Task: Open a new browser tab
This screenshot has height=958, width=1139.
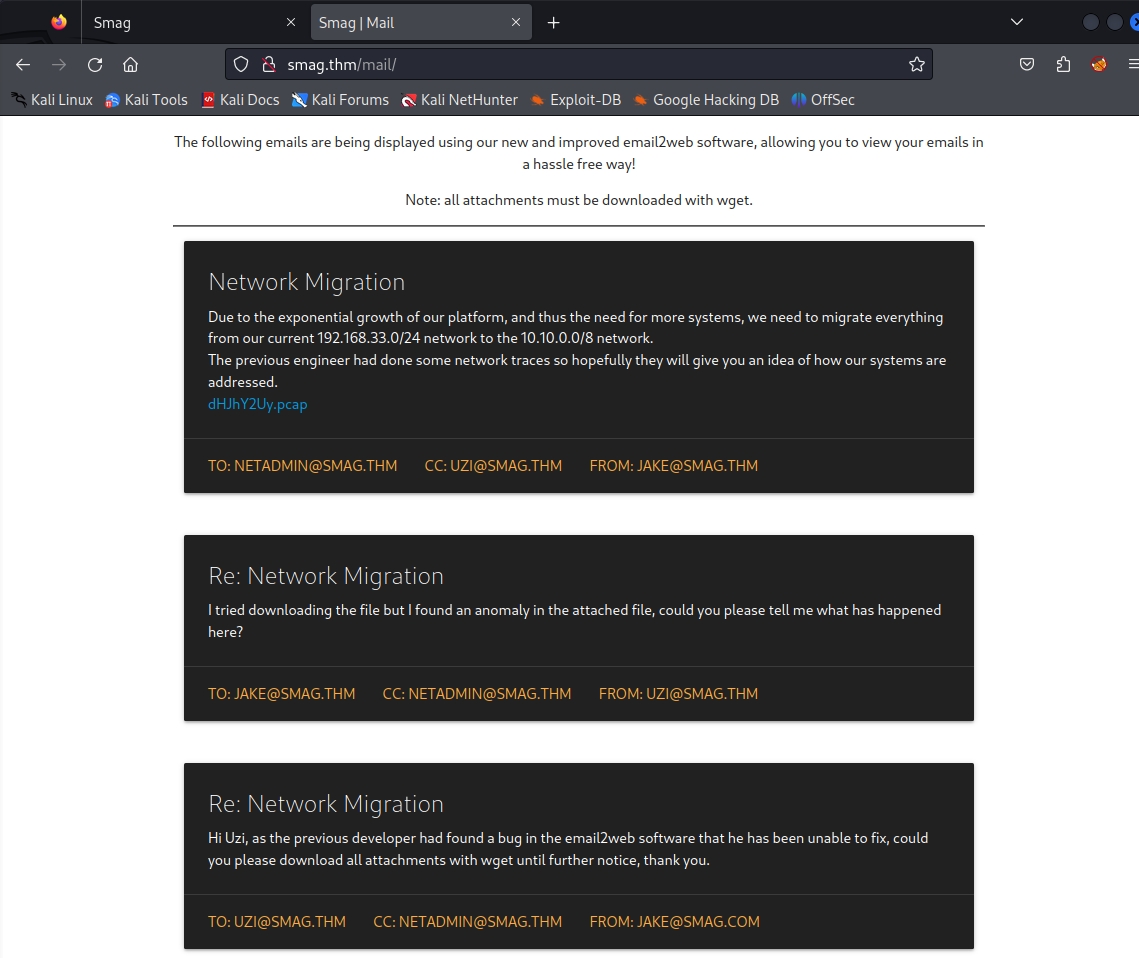Action: 553,22
